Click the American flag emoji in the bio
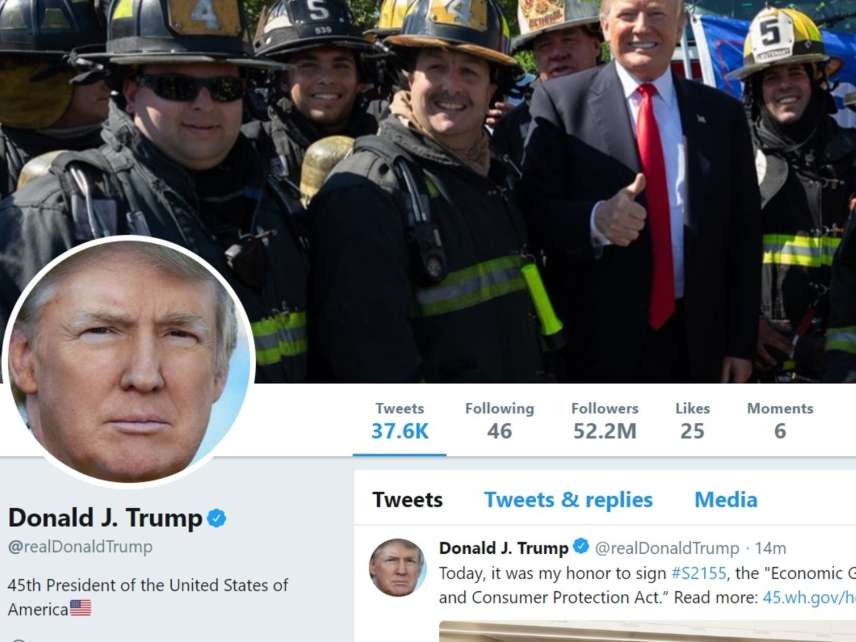 (x=80, y=608)
